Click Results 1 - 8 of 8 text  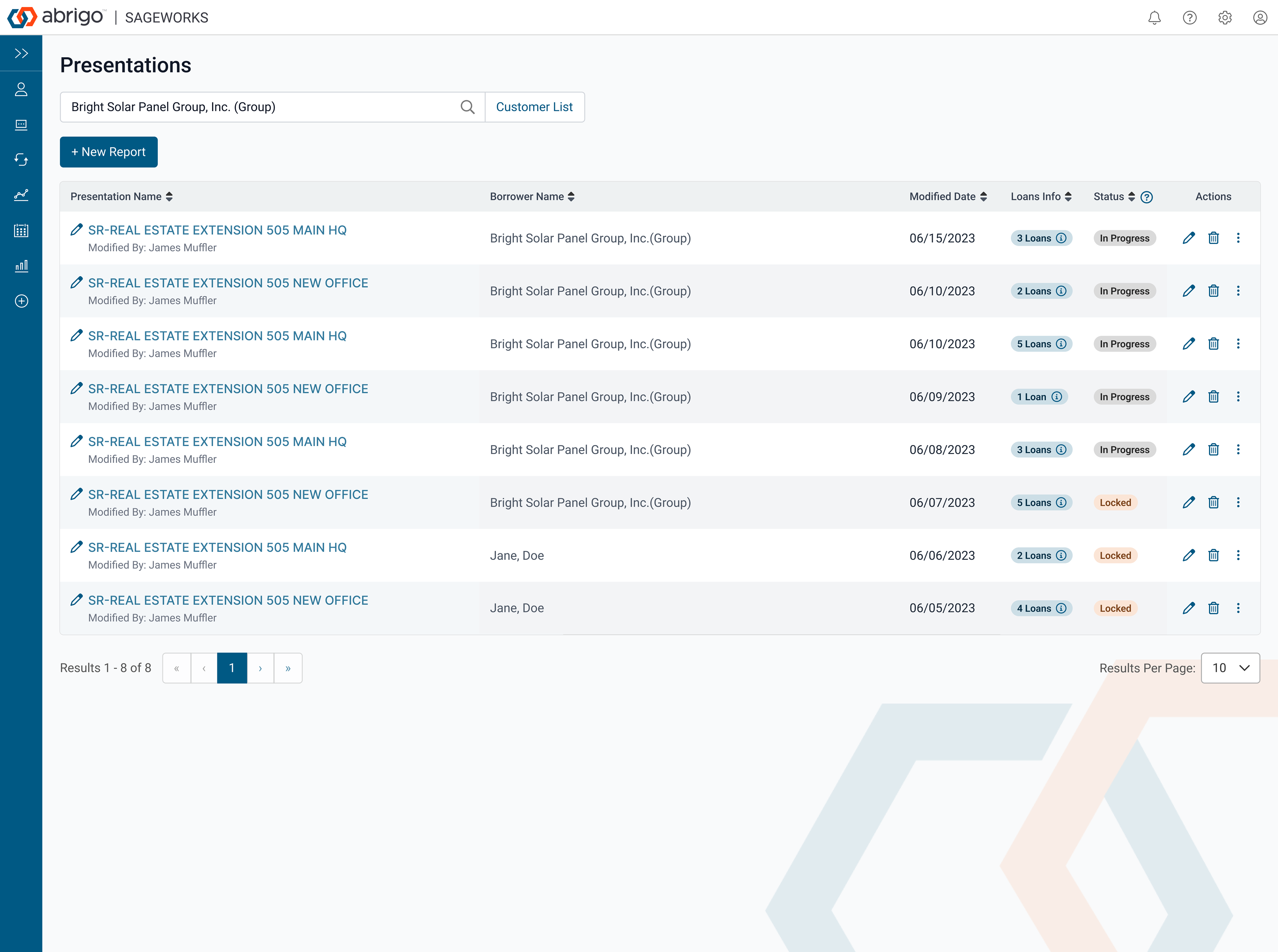click(106, 668)
